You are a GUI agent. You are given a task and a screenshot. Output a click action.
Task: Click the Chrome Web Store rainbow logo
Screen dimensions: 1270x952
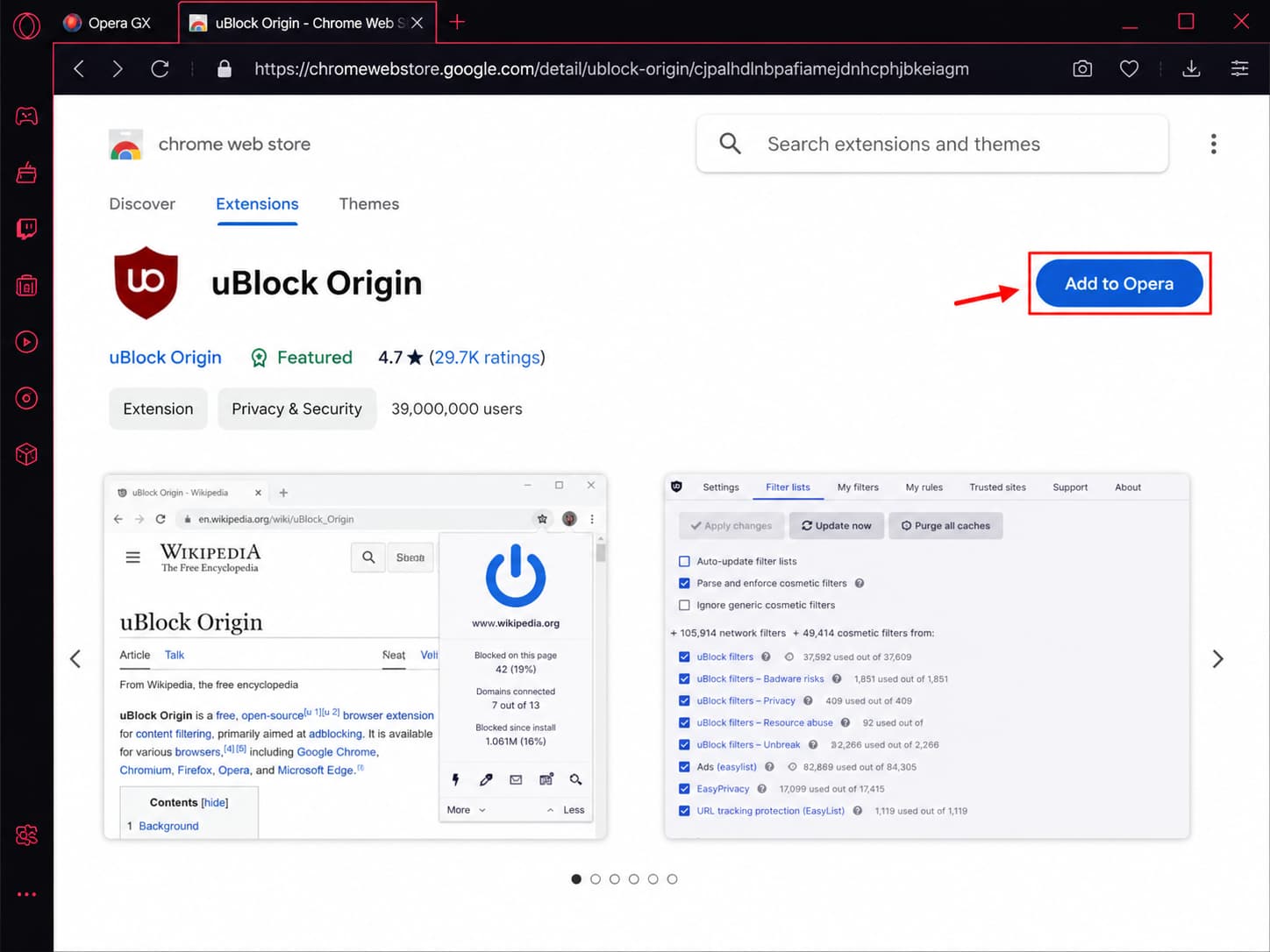126,144
